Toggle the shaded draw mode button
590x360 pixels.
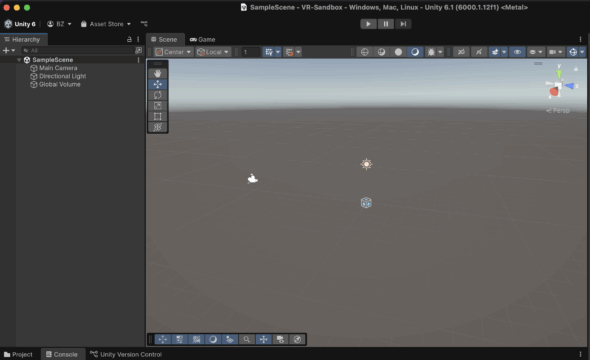click(415, 52)
